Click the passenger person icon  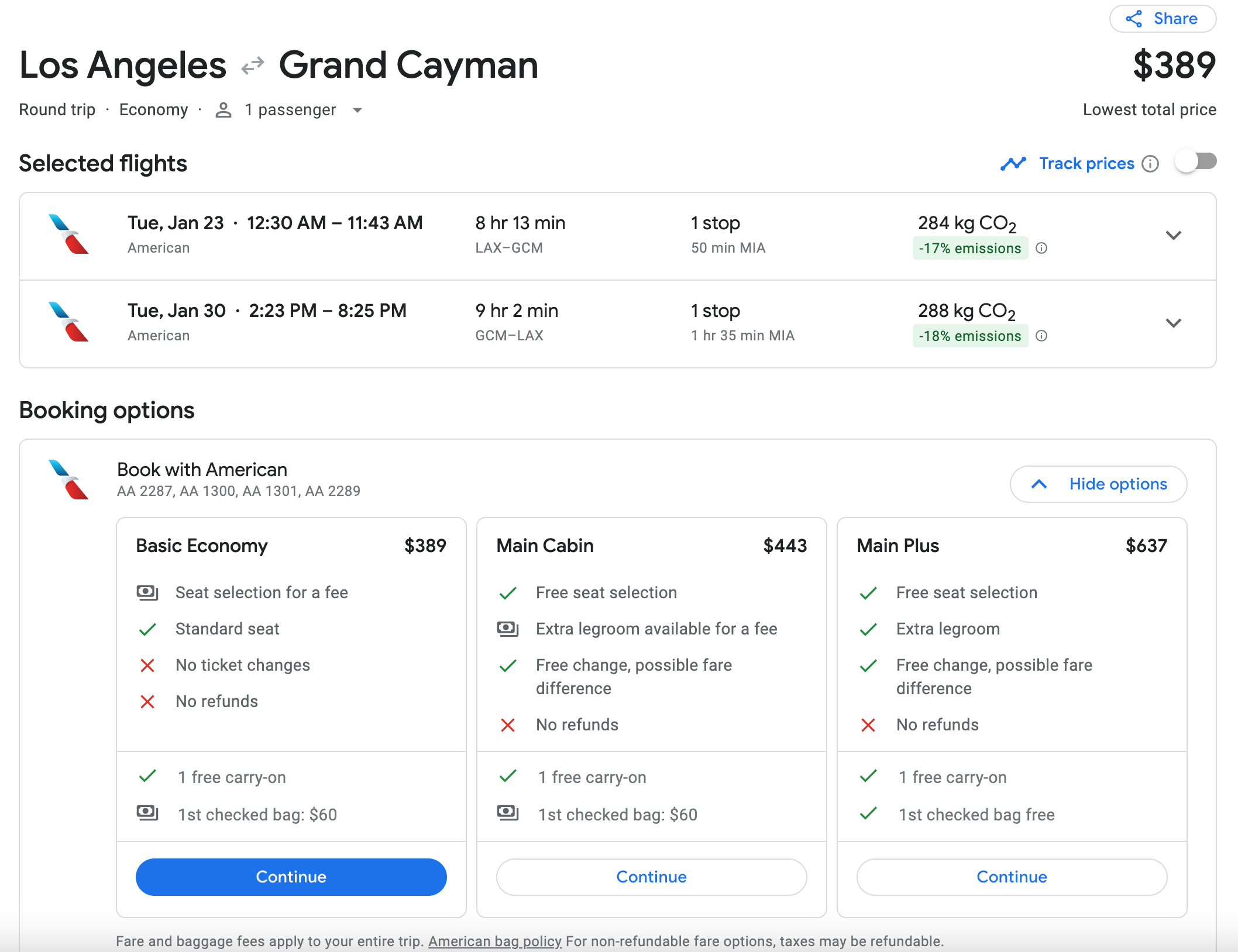pyautogui.click(x=223, y=110)
